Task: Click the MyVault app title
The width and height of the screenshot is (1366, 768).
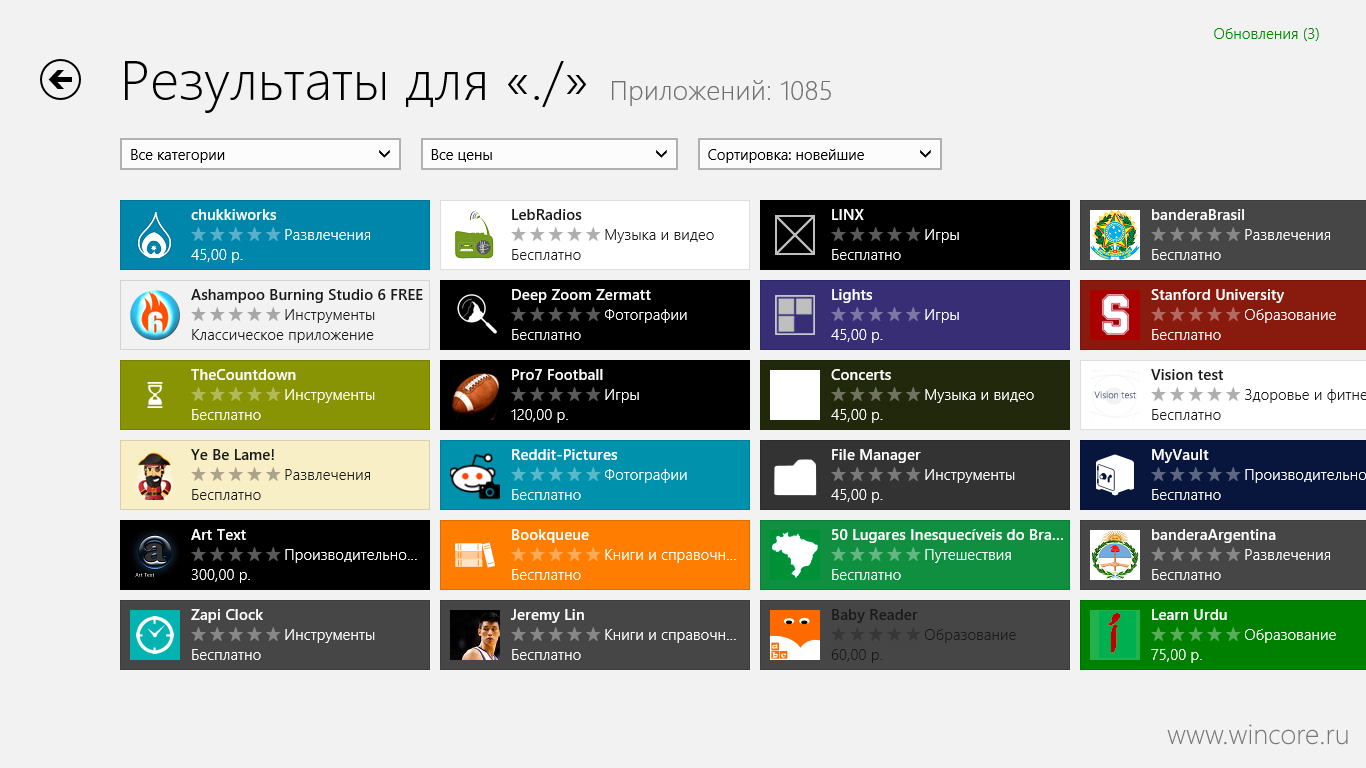Action: pos(1180,455)
